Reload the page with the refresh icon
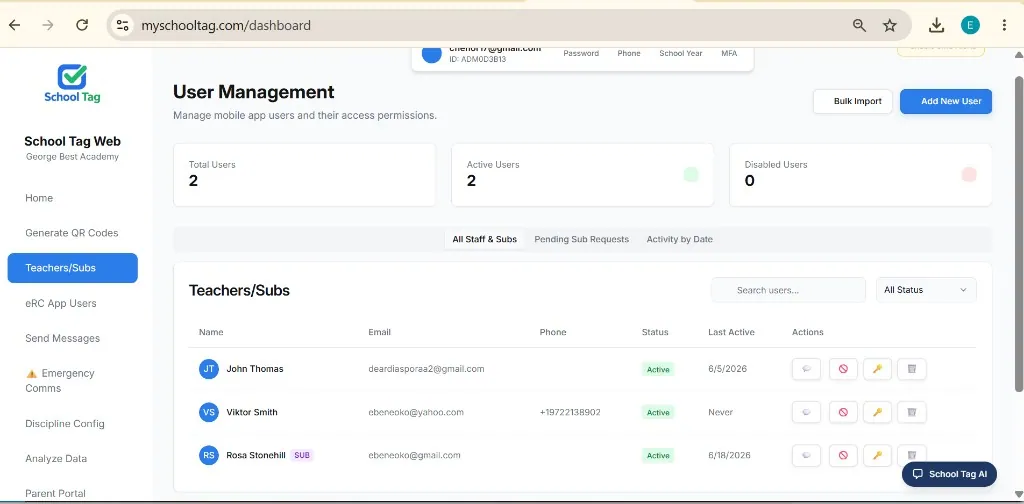 (x=82, y=25)
